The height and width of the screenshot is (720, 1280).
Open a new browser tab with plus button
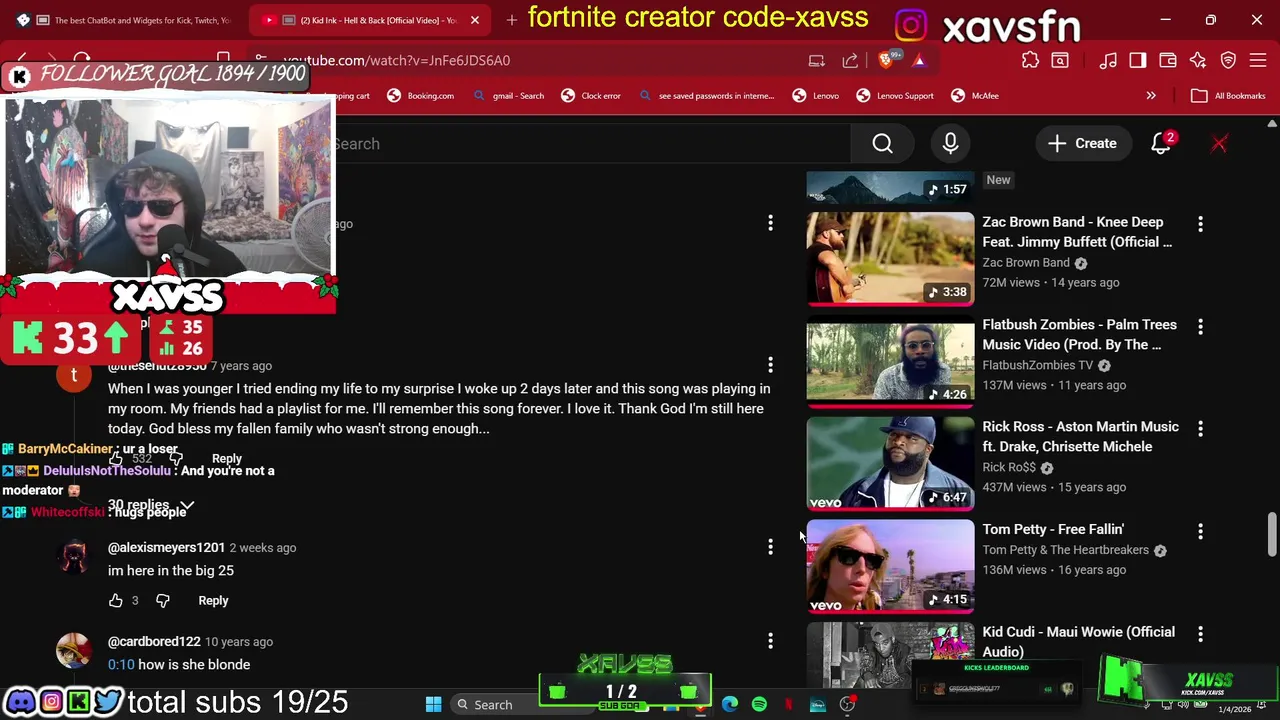[x=512, y=20]
